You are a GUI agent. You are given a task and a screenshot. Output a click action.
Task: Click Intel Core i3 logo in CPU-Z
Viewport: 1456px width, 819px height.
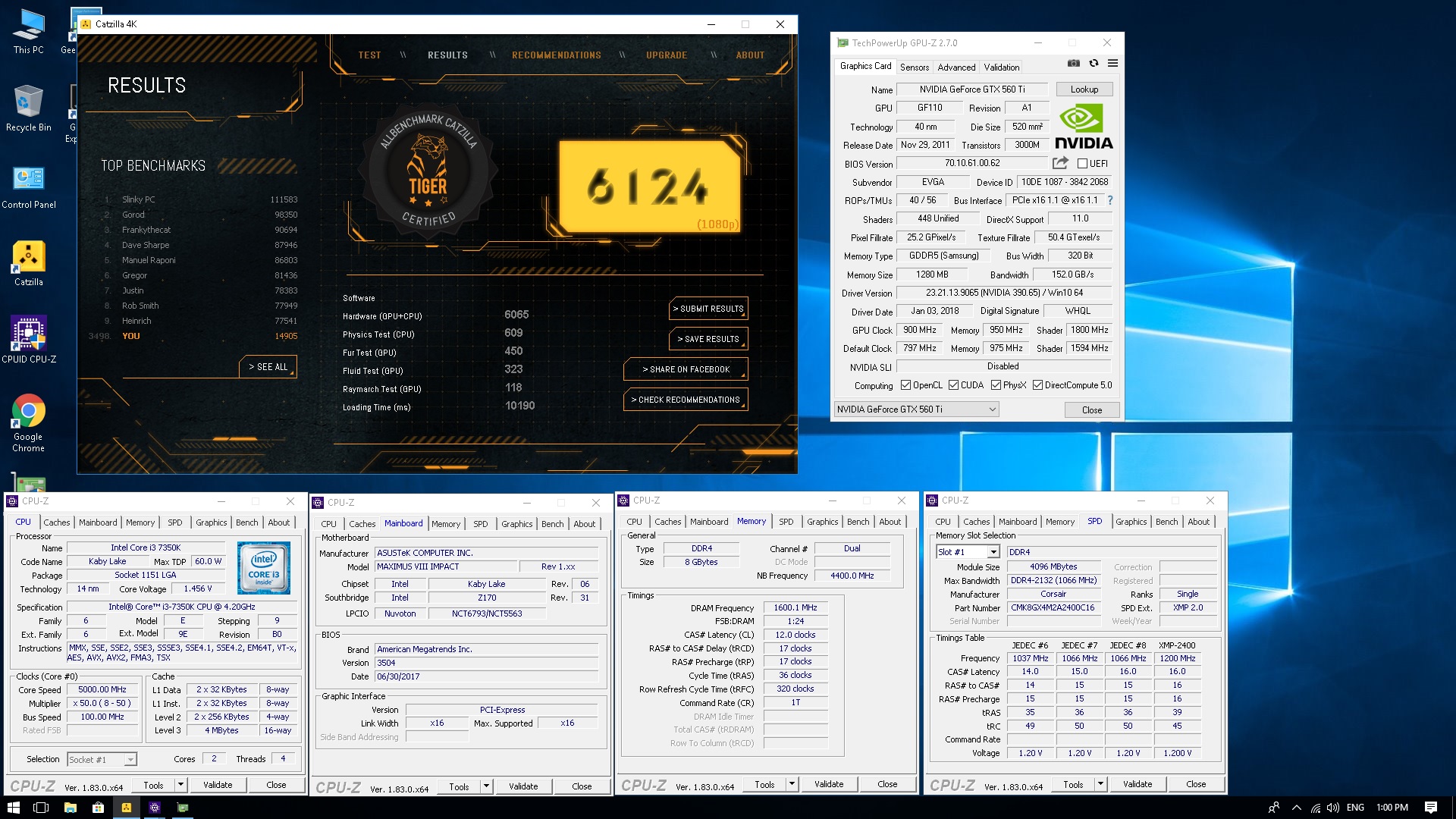[x=263, y=568]
